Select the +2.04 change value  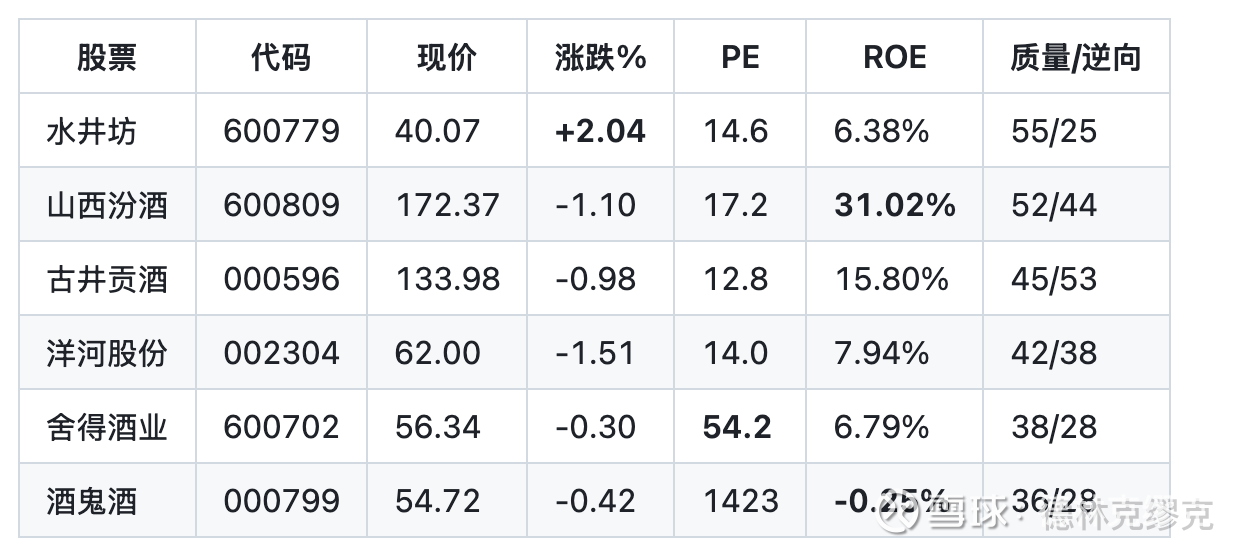tap(600, 131)
